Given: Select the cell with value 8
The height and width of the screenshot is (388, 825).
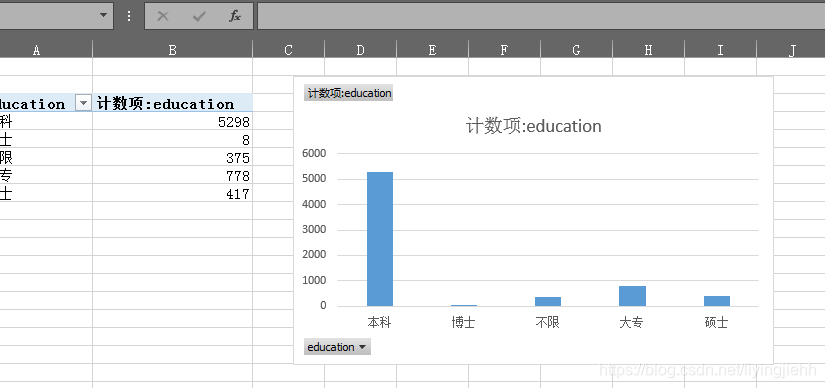Looking at the screenshot, I should click(173, 140).
